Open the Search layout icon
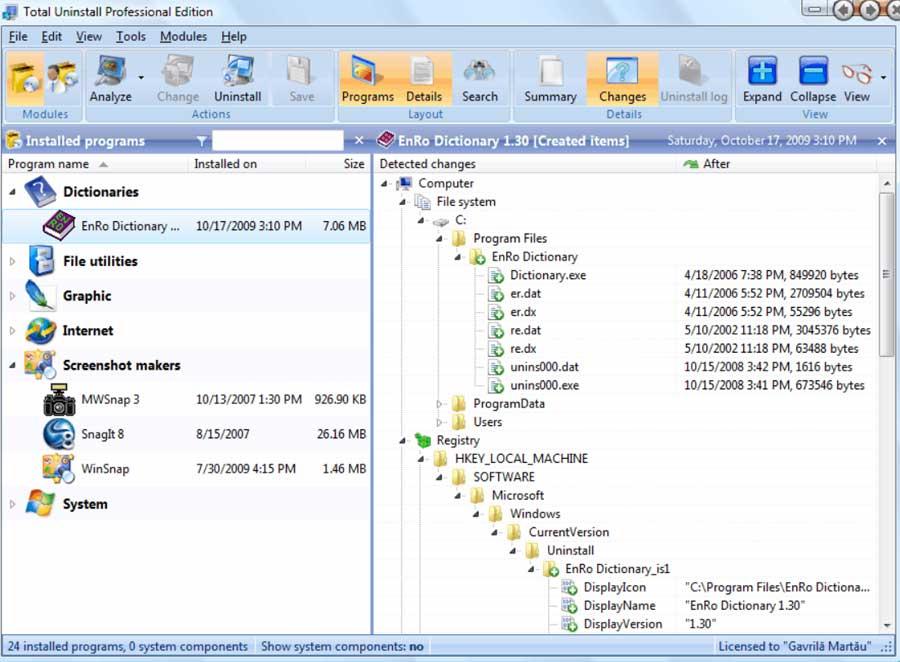Image resolution: width=900 pixels, height=662 pixels. coord(479,71)
